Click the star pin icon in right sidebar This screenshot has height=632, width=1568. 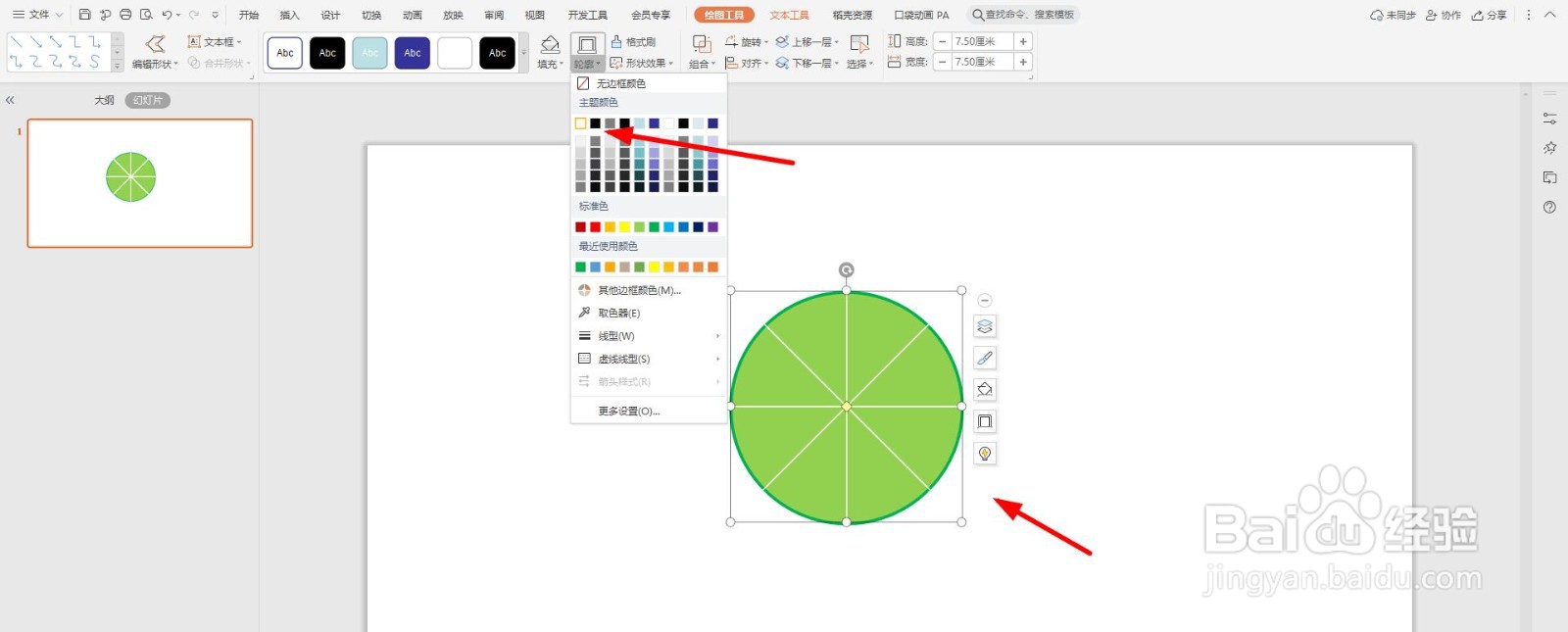tap(1549, 148)
